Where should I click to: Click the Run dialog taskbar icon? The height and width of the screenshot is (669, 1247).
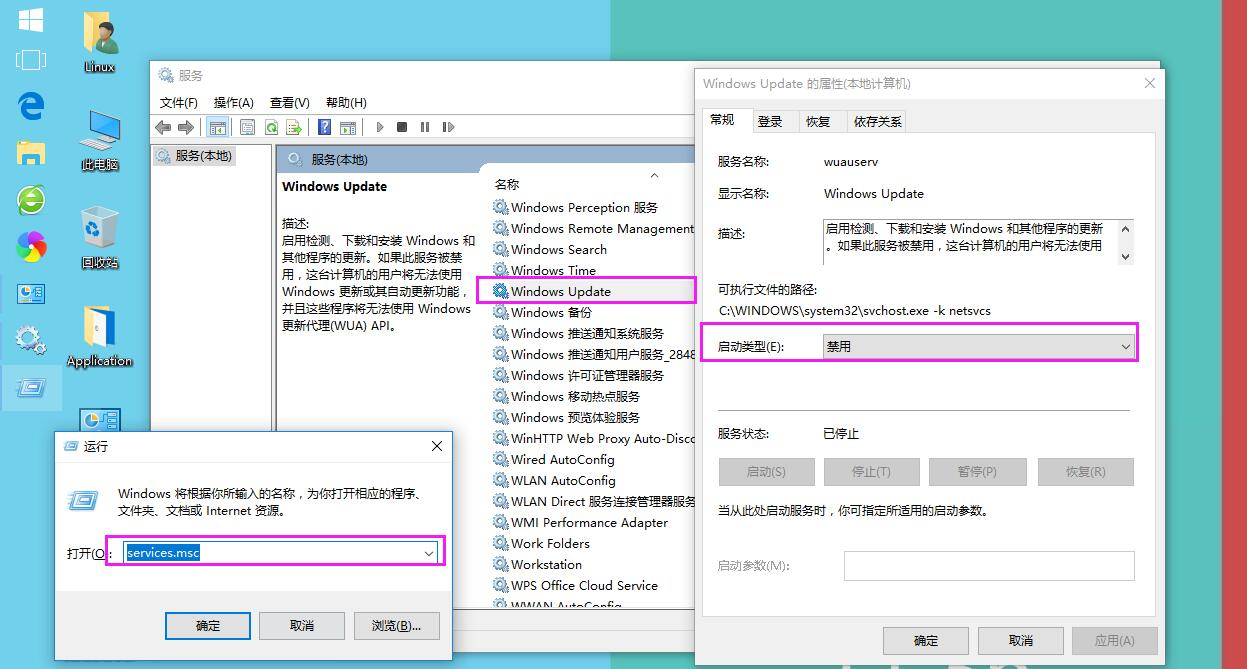31,387
